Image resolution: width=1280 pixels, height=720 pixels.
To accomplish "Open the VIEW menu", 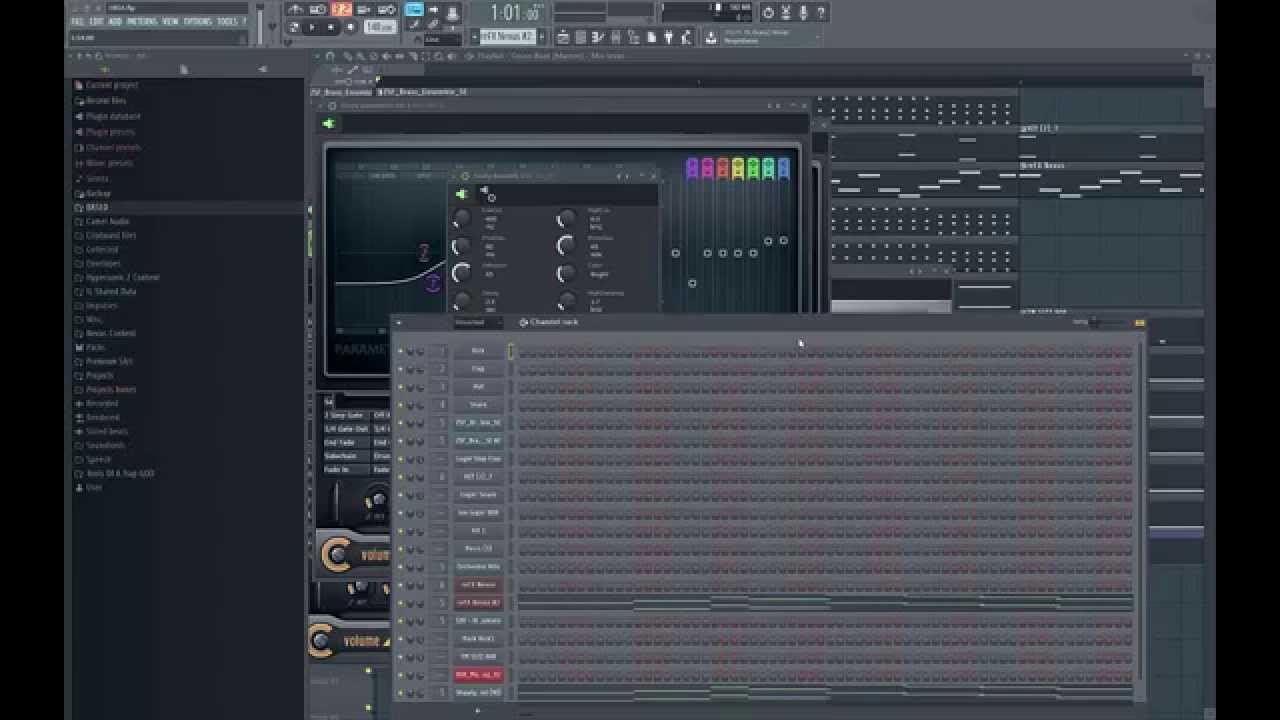I will tap(170, 21).
